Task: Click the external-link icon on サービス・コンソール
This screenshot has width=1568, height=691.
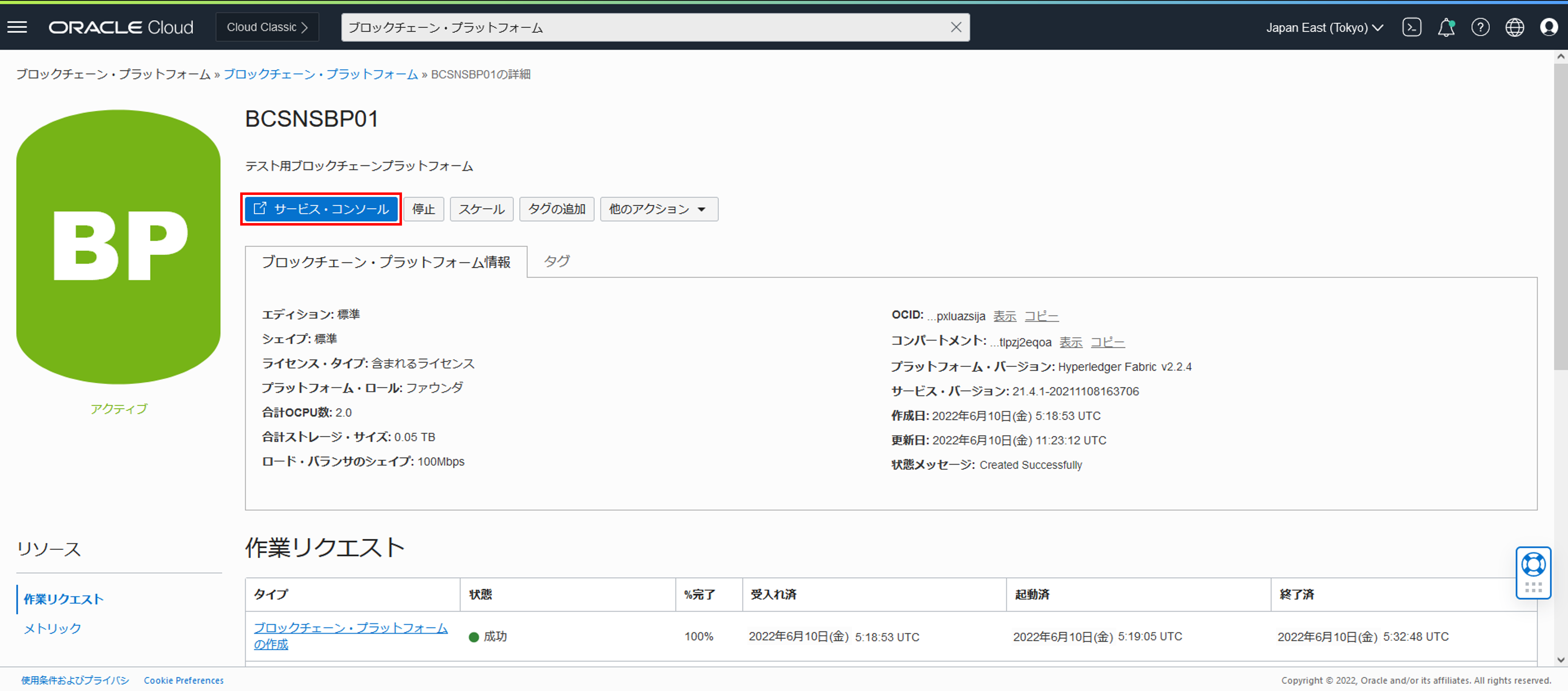Action: coord(260,209)
